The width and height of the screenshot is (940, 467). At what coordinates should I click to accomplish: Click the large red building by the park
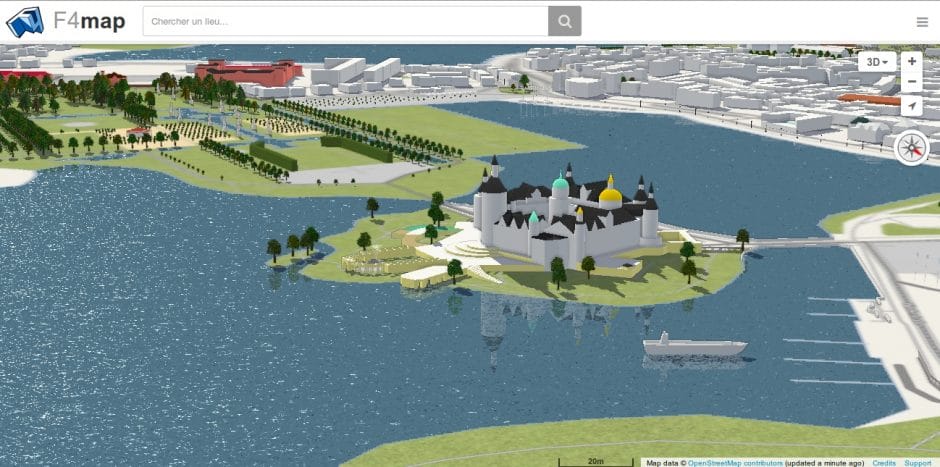click(x=247, y=72)
